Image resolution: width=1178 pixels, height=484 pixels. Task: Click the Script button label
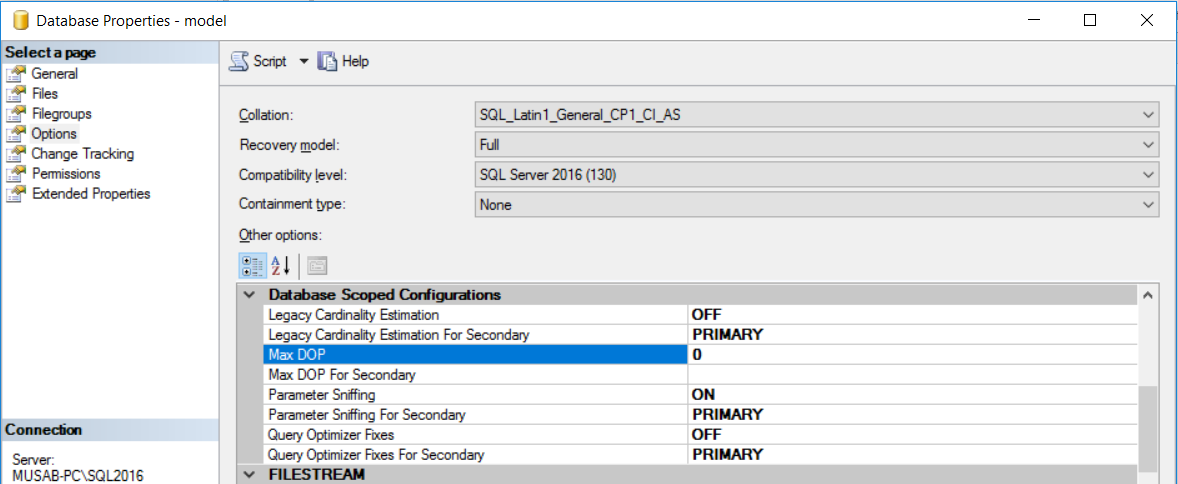click(270, 62)
